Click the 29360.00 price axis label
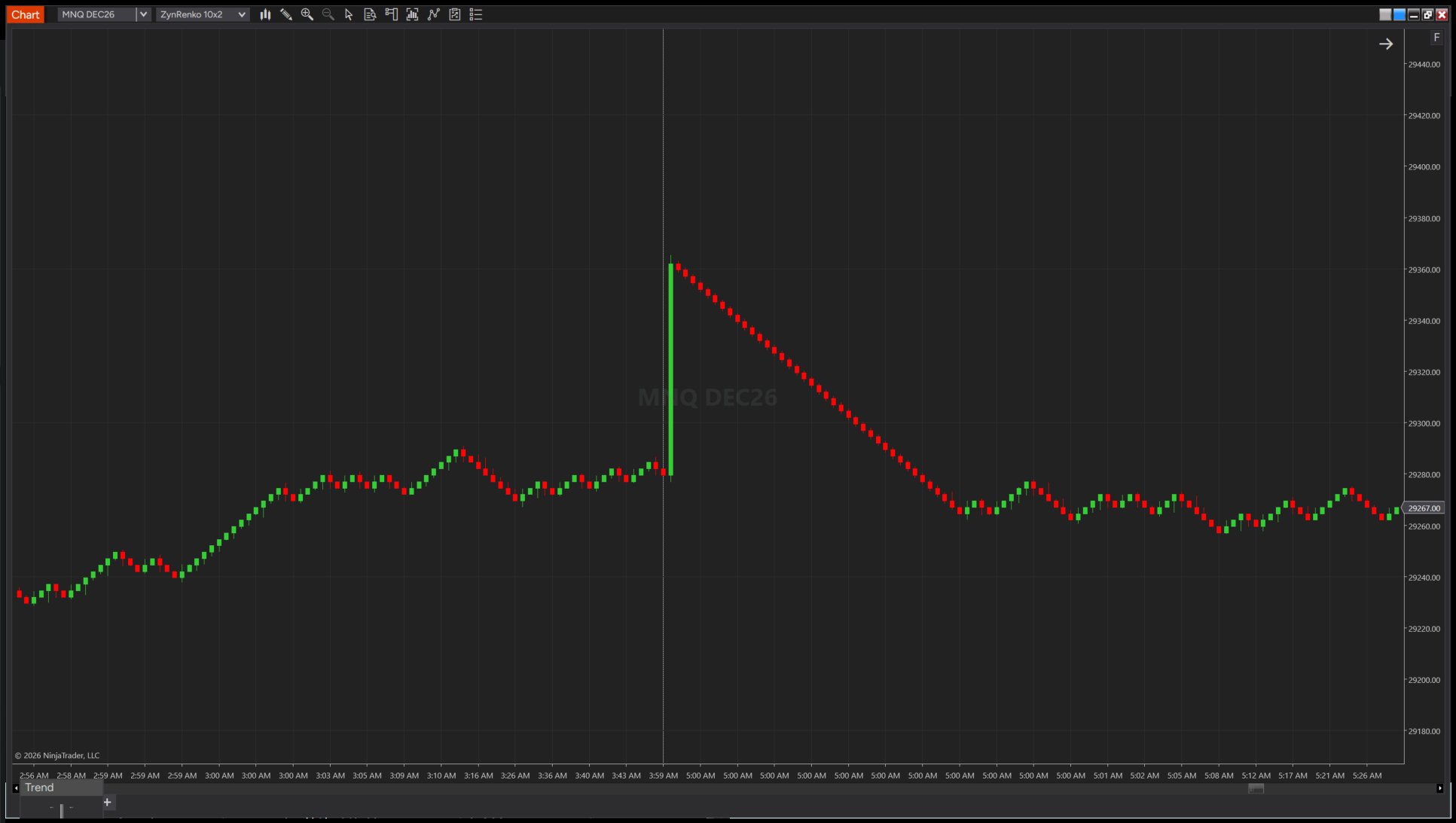The height and width of the screenshot is (823, 1456). tap(1424, 270)
